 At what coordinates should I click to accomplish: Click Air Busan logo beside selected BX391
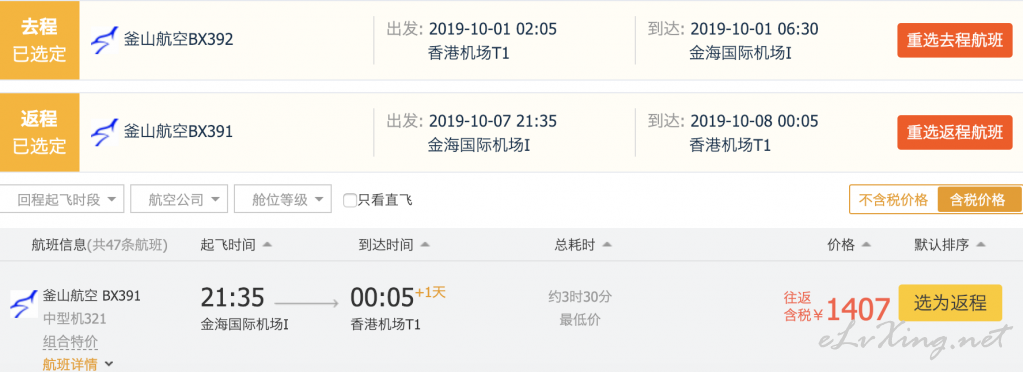[x=104, y=132]
